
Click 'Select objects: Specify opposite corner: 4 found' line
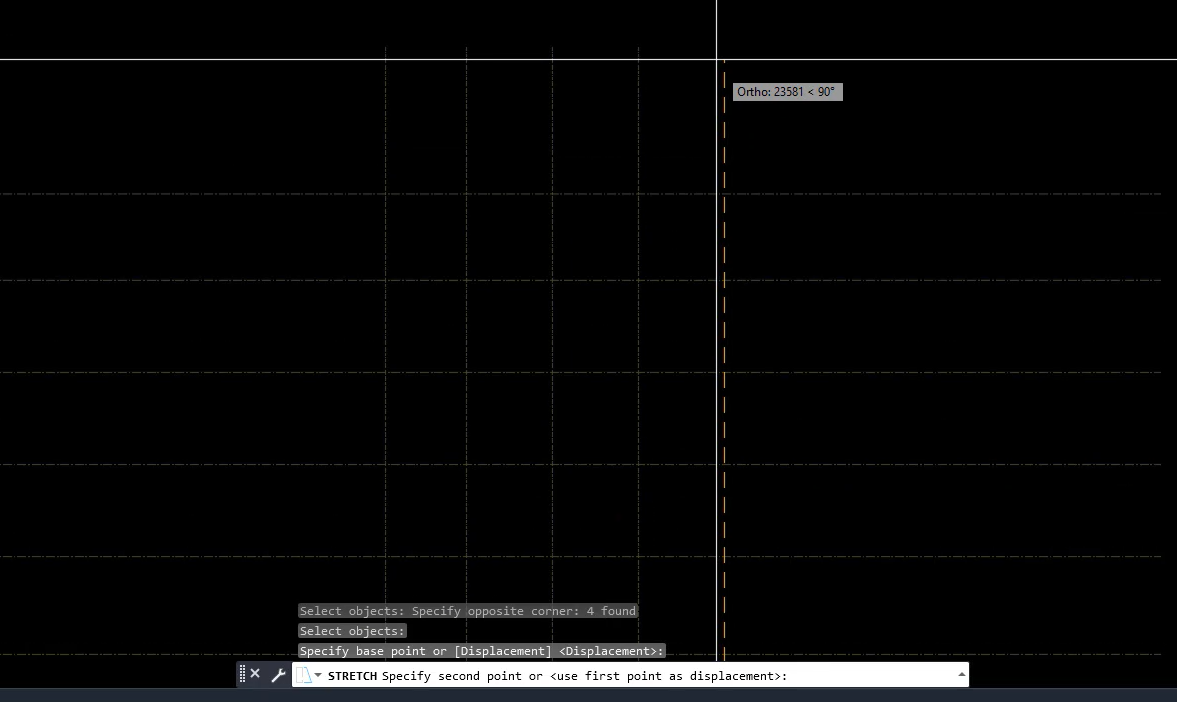coord(468,610)
